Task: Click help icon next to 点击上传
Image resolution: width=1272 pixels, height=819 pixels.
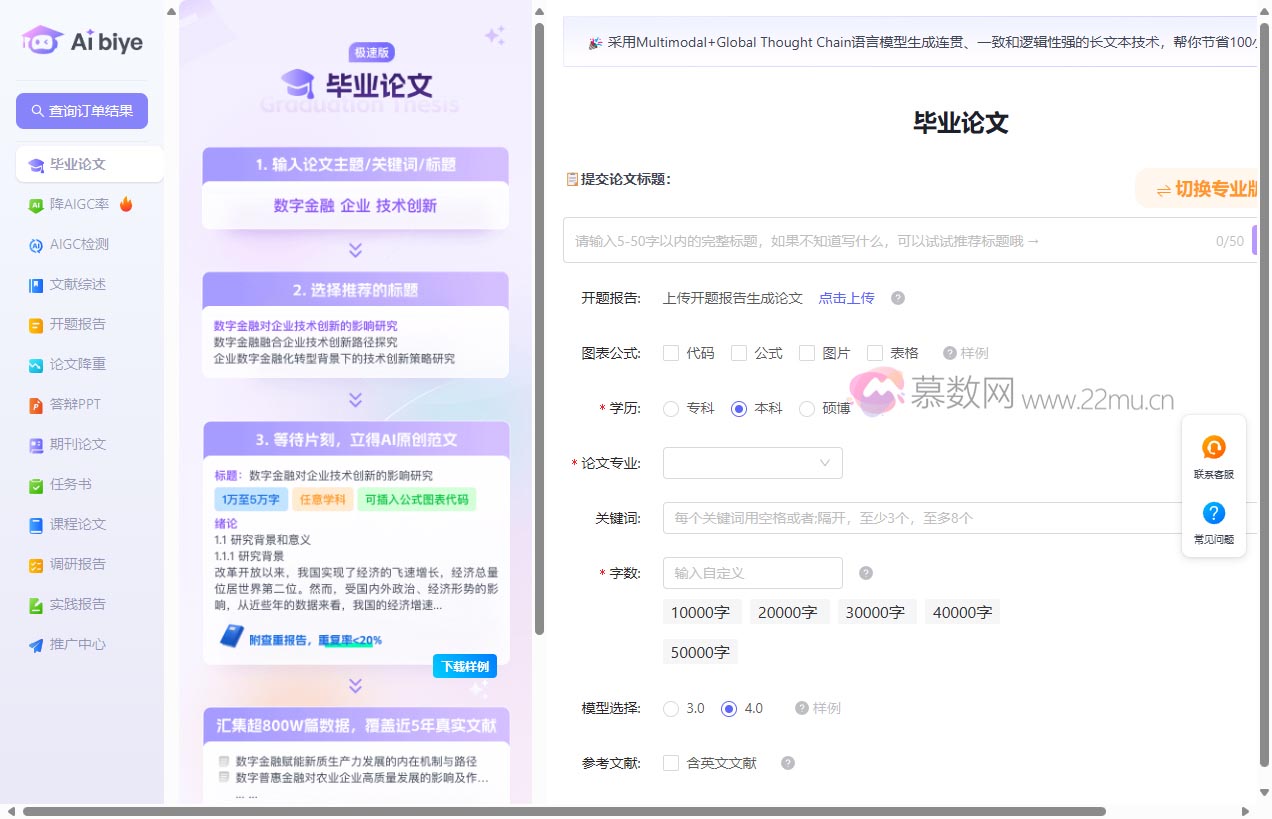Action: [898, 298]
